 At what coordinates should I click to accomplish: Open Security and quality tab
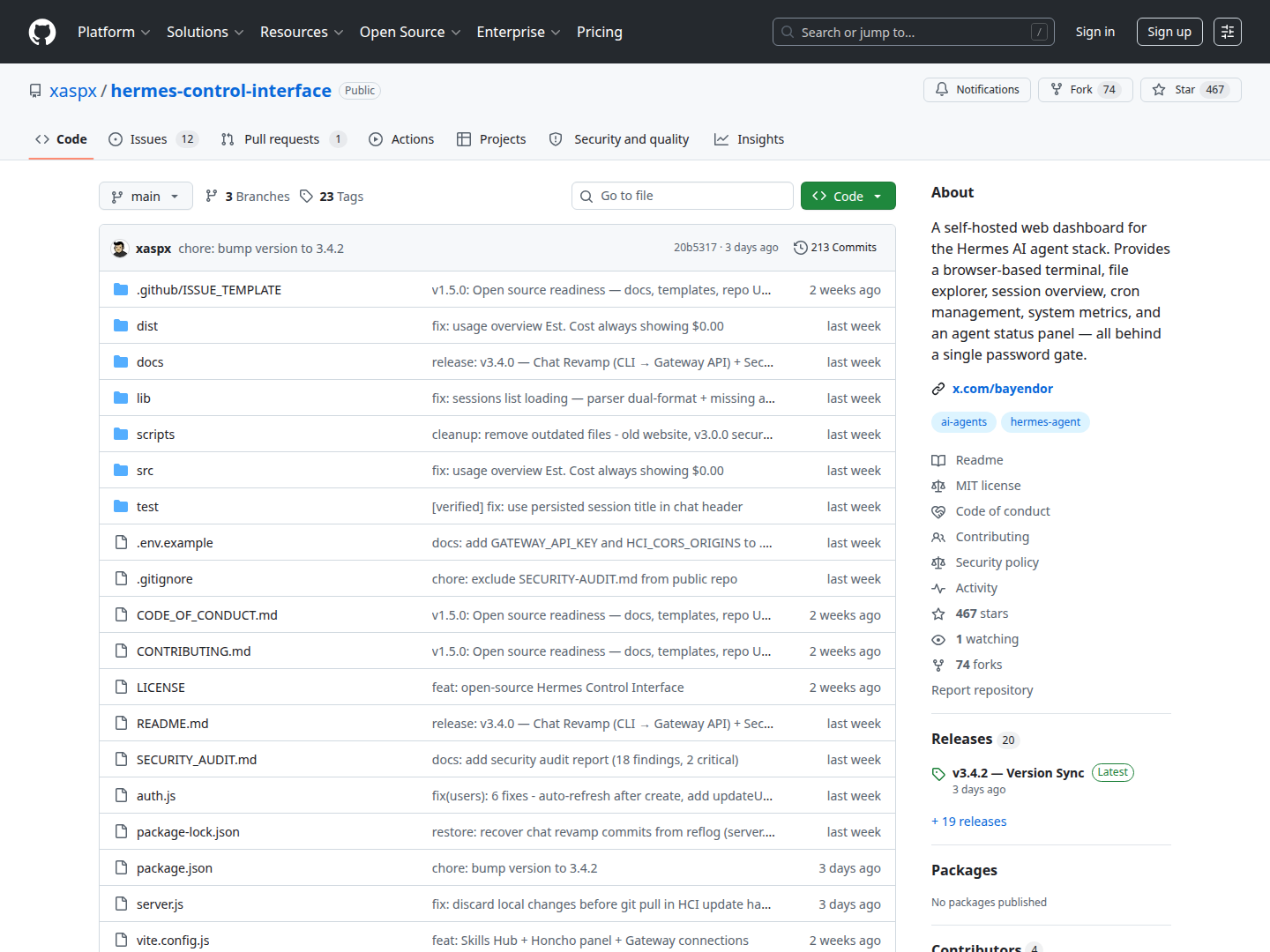pyautogui.click(x=619, y=139)
